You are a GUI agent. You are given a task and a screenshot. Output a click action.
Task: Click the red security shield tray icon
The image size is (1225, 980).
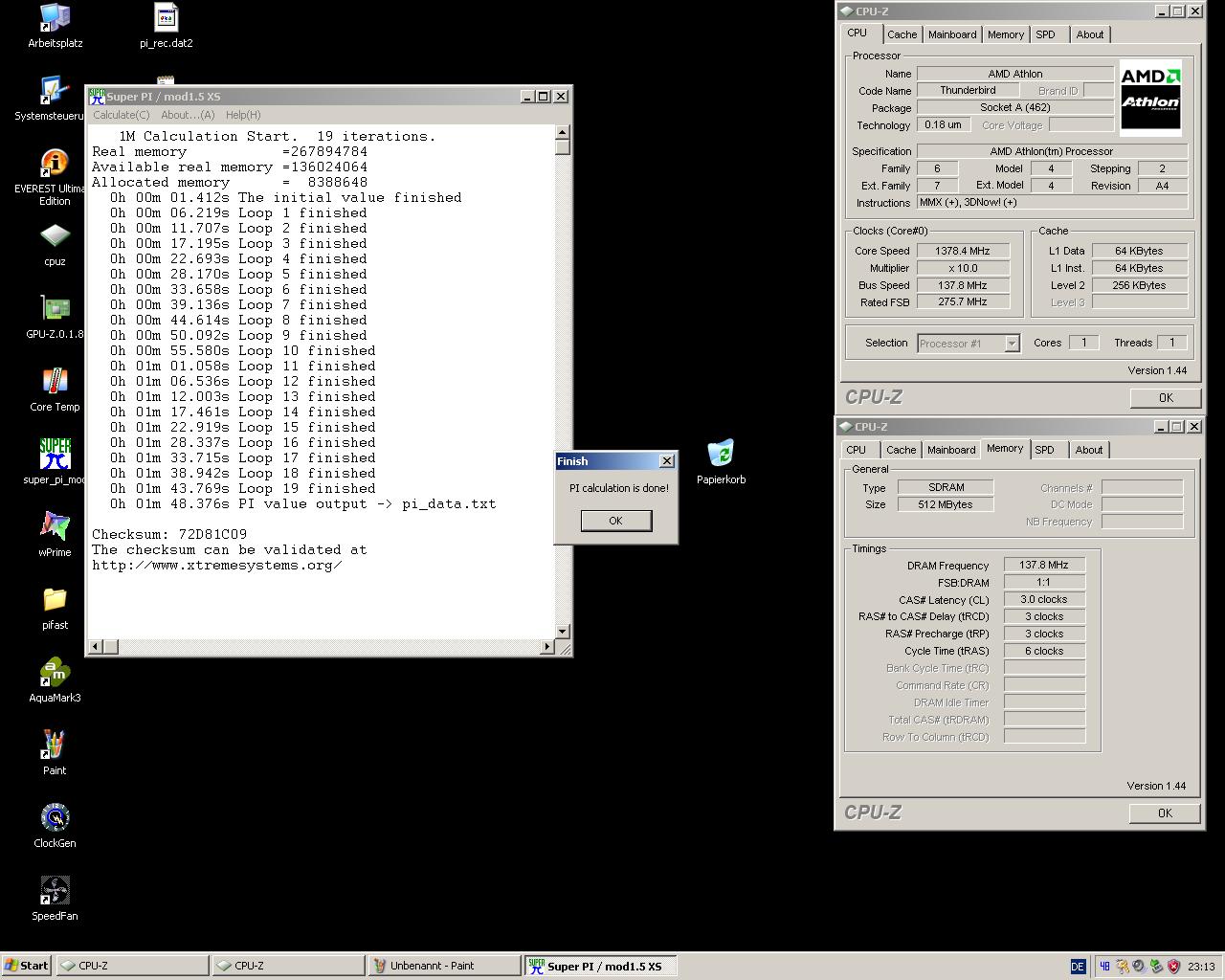pyautogui.click(x=1173, y=967)
